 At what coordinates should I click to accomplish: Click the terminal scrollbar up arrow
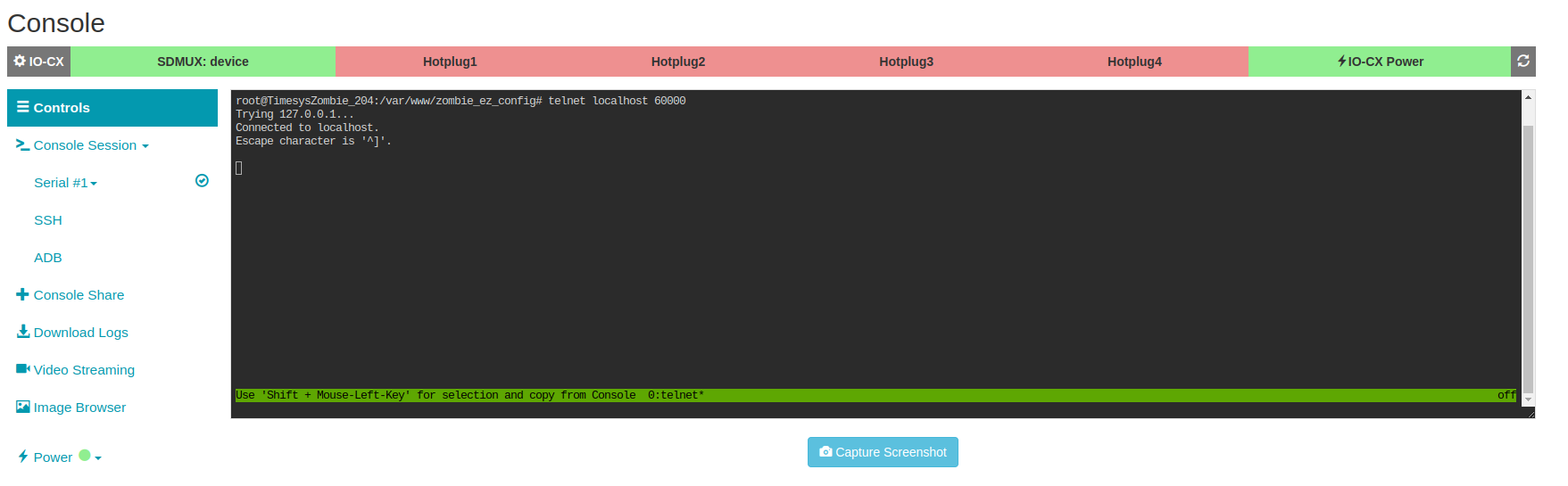coord(1528,97)
